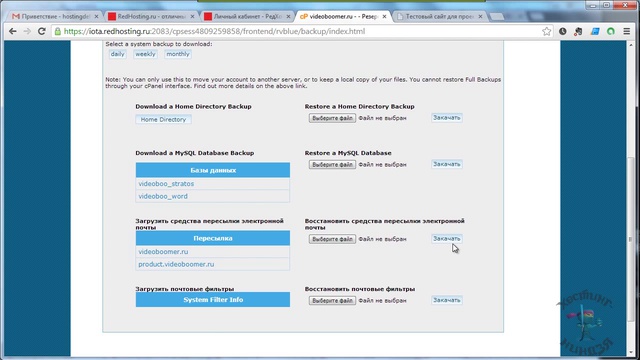Click the Базы данных table header
The image size is (640, 360).
(213, 170)
